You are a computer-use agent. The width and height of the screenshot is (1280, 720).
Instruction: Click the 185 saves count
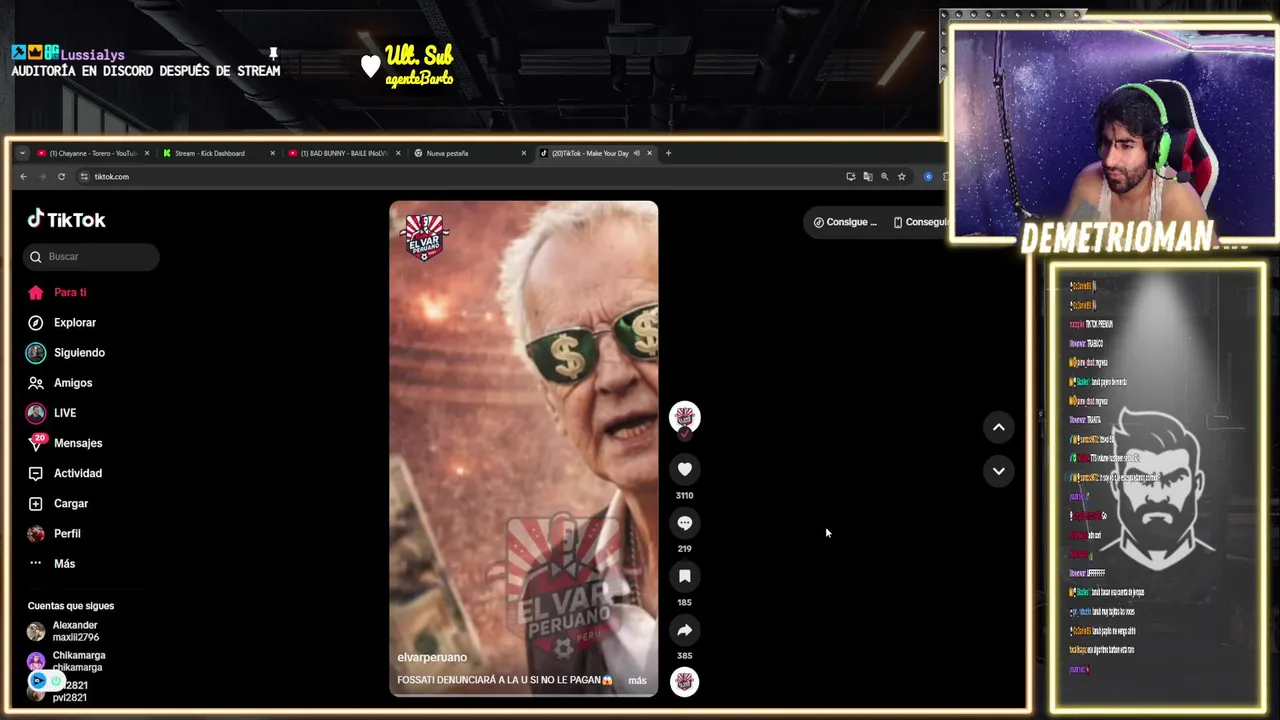click(684, 602)
